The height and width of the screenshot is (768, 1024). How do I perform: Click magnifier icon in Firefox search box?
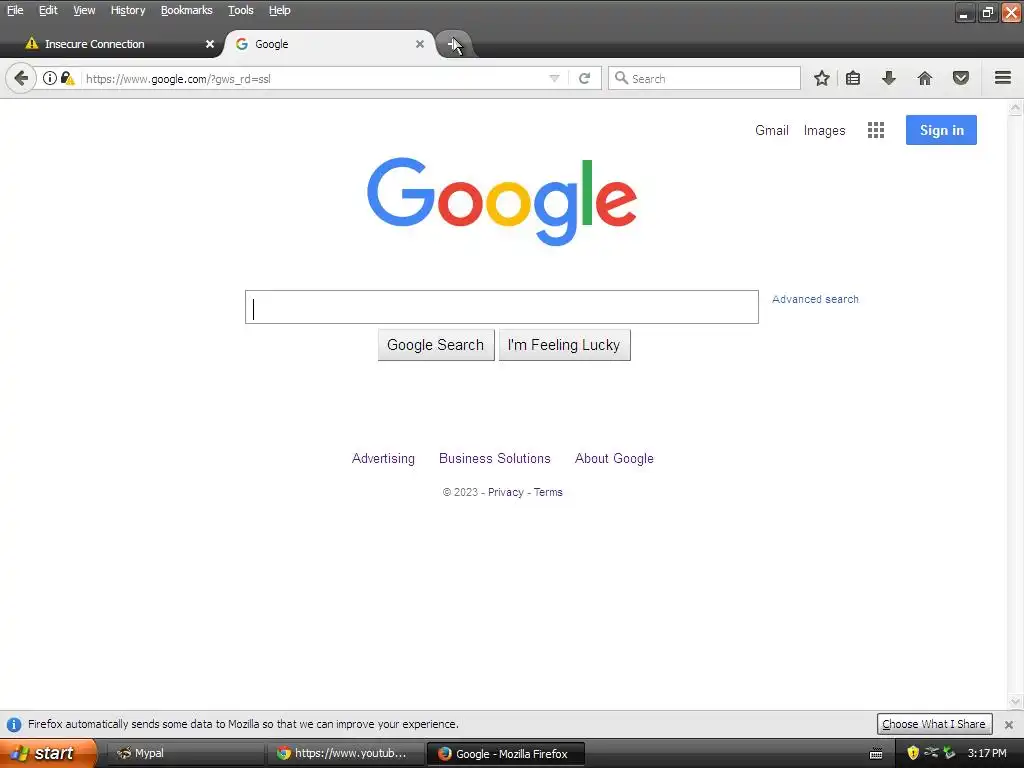tap(621, 78)
